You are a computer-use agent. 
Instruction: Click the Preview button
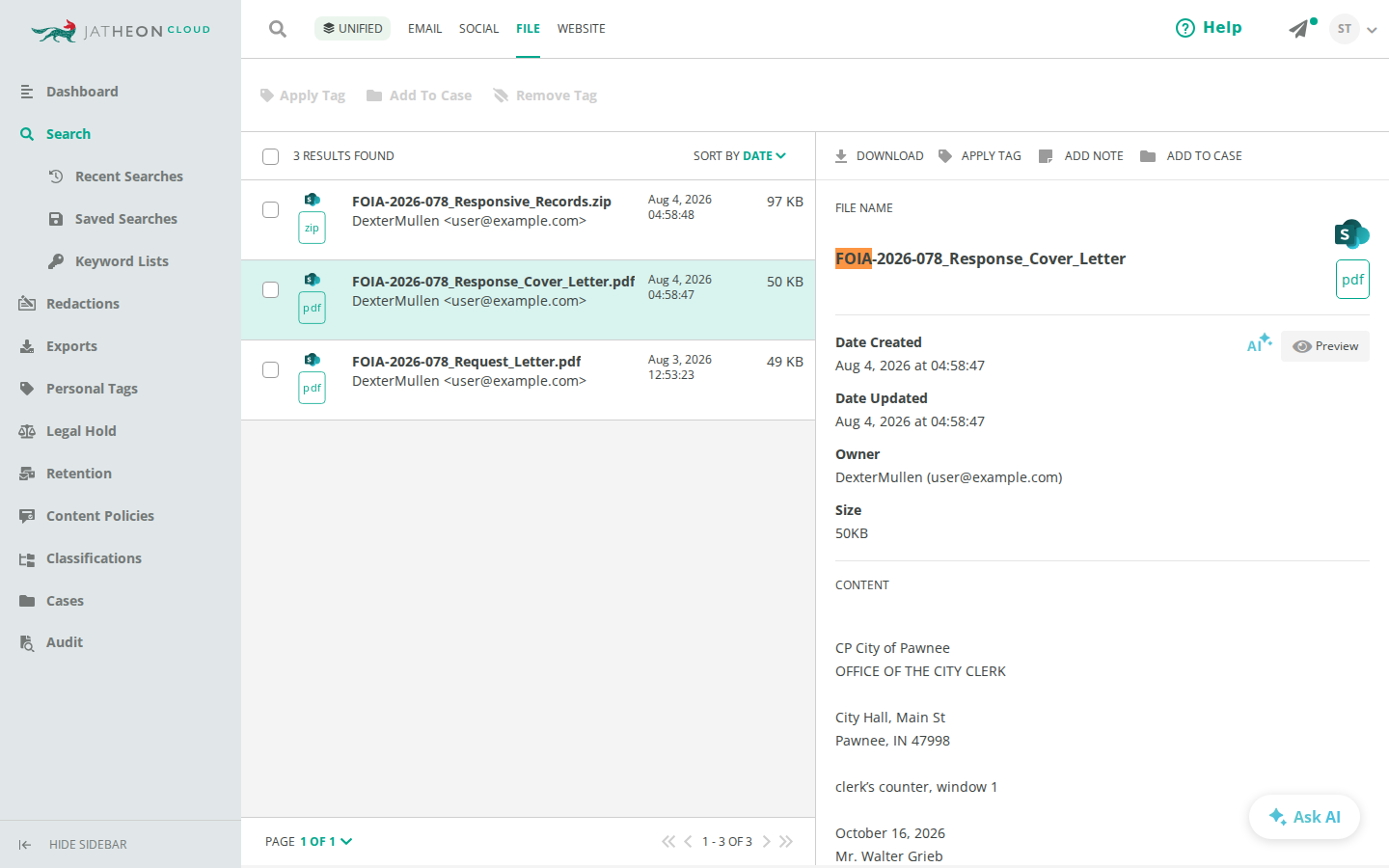point(1325,346)
